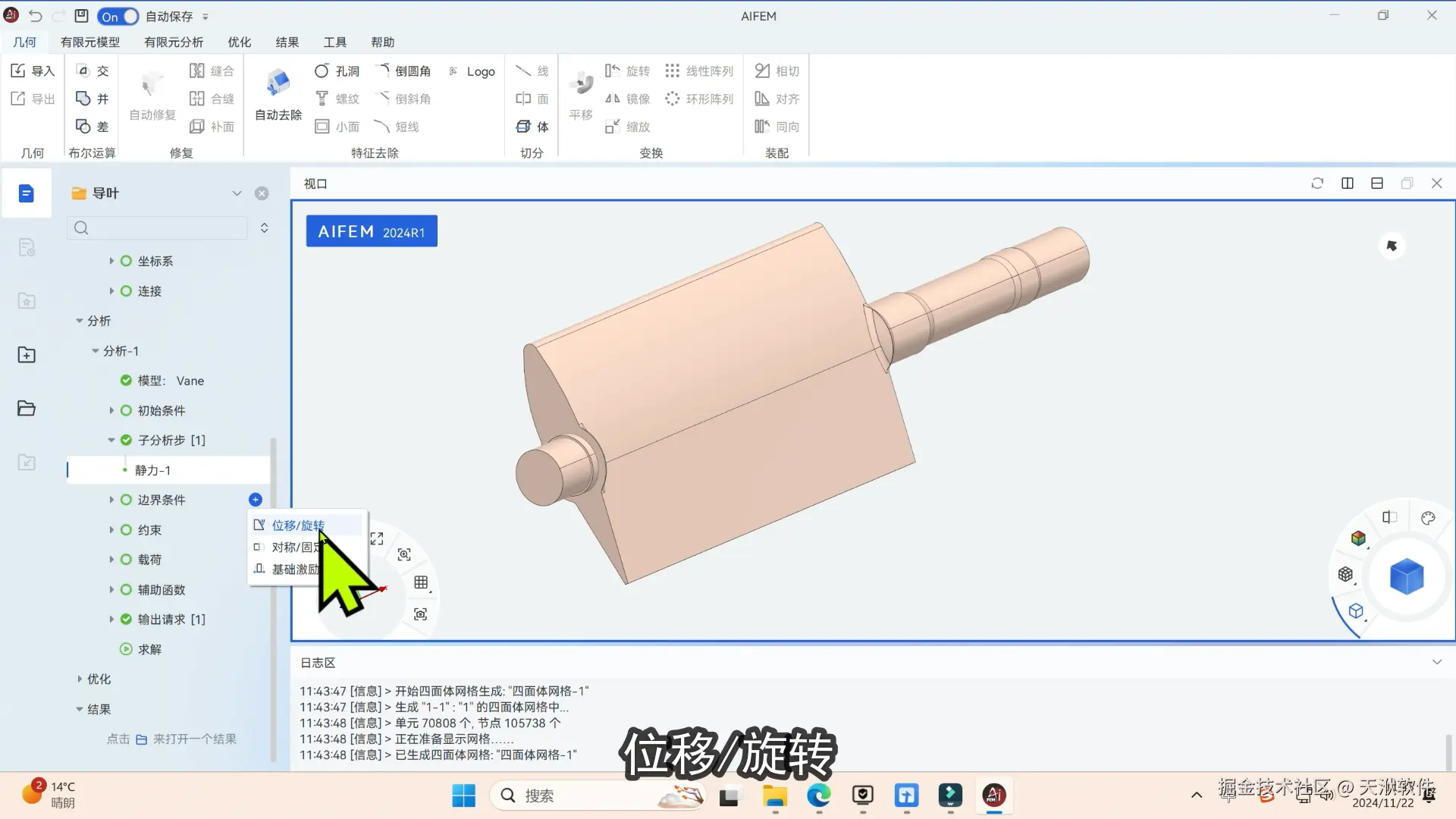Open the 有限元分析 ribbon tab
The height and width of the screenshot is (819, 1456).
tap(174, 42)
